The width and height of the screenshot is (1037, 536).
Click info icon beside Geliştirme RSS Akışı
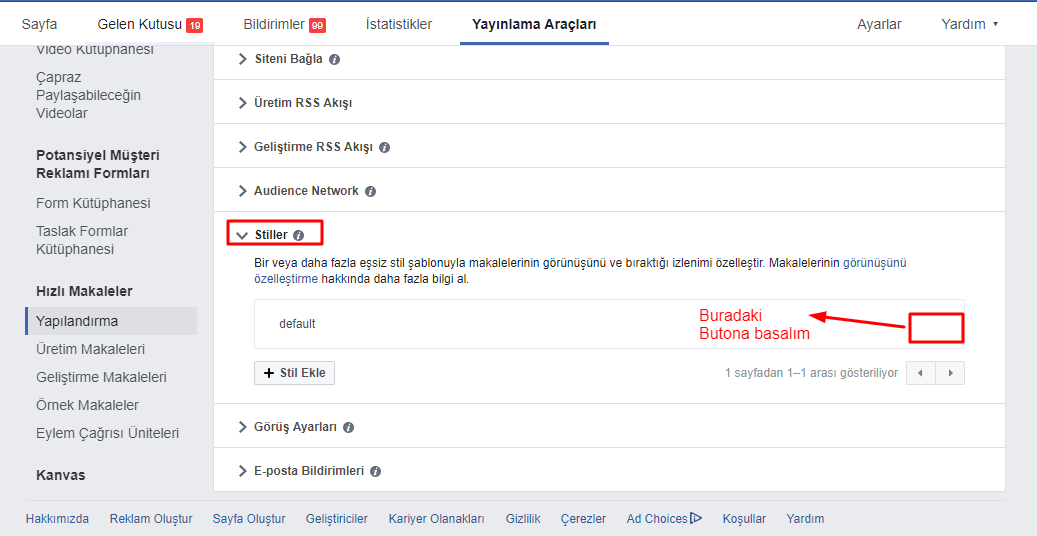385,147
